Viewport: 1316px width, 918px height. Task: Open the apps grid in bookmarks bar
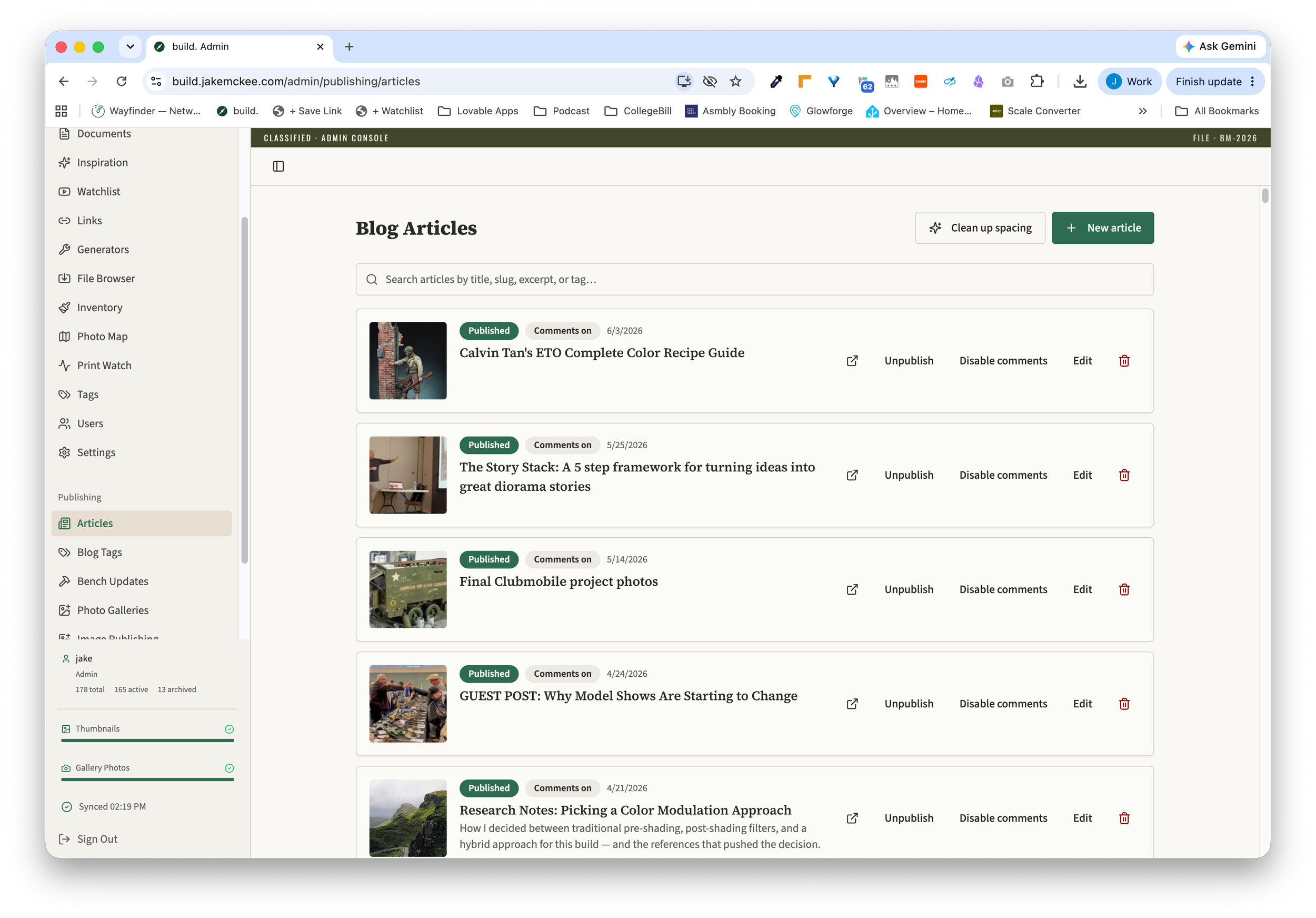[x=62, y=111]
